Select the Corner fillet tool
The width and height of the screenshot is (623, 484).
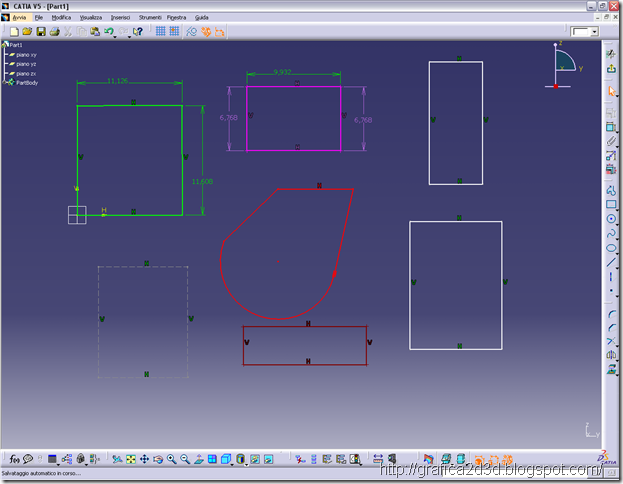tap(611, 314)
